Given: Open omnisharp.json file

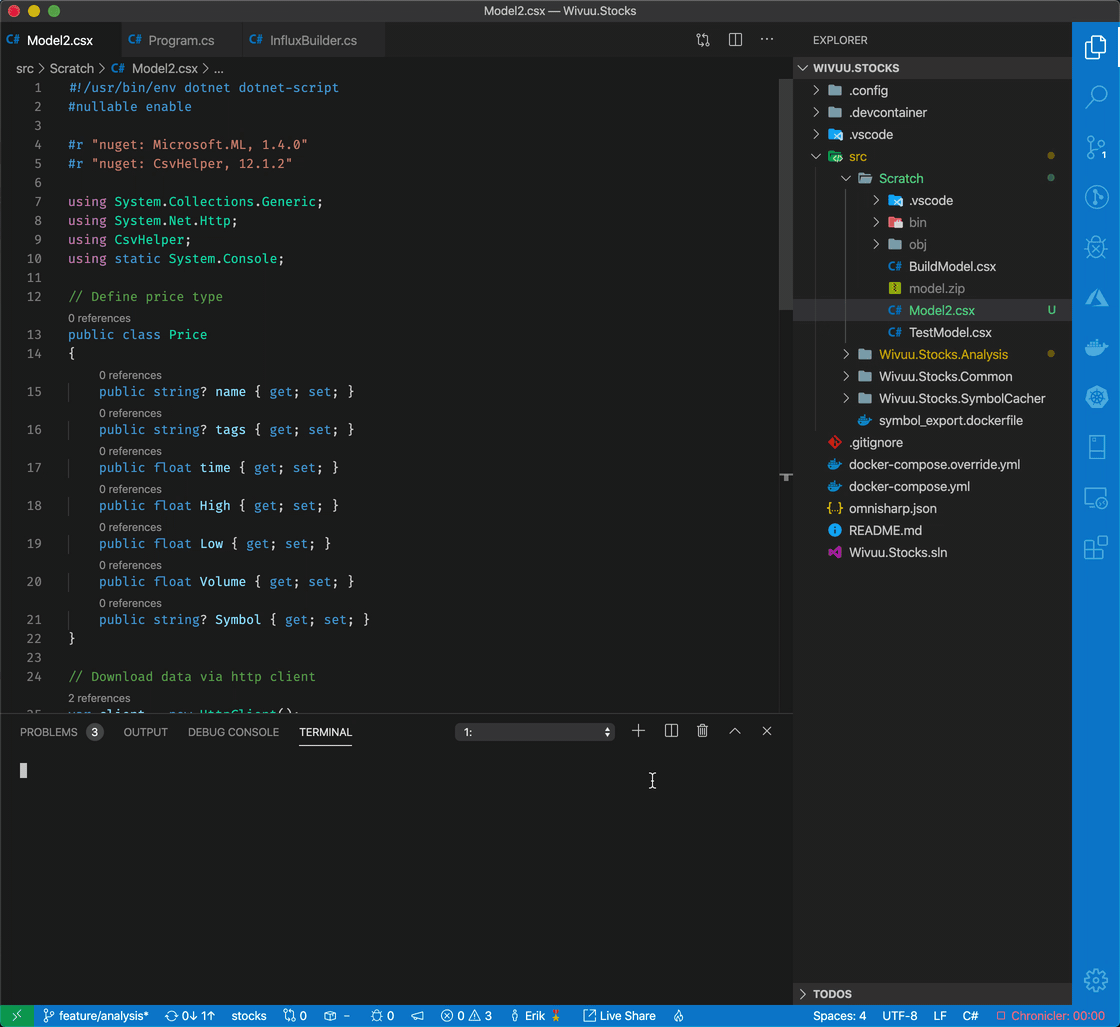Looking at the screenshot, I should pos(932,509).
